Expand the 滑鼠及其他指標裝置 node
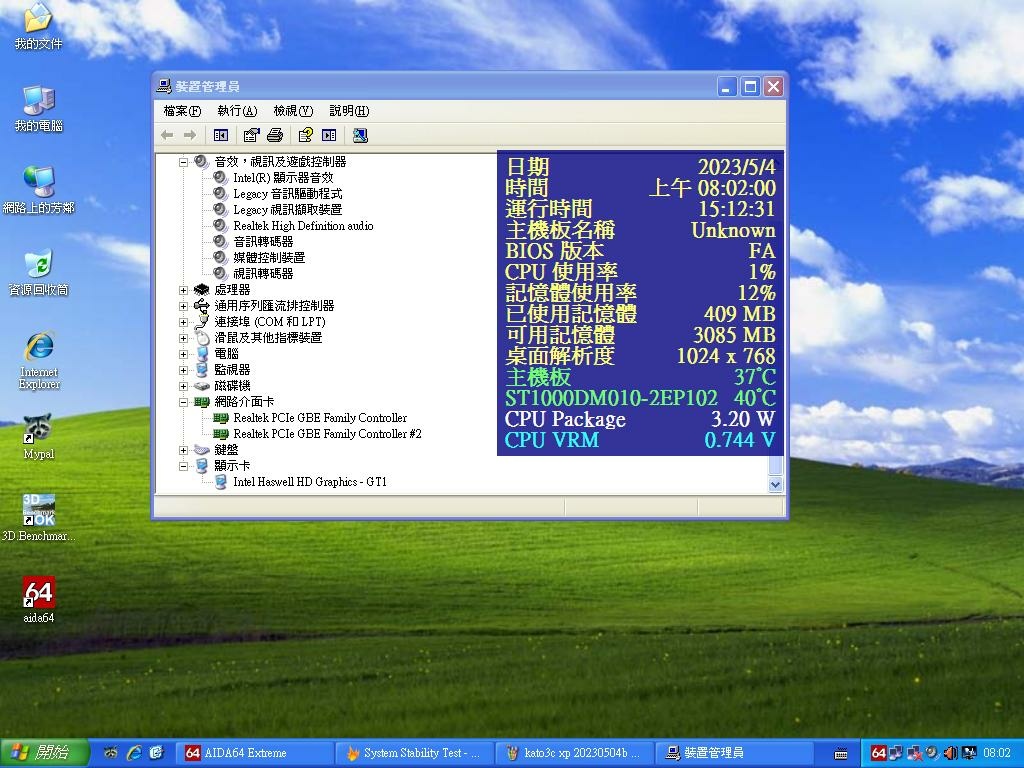The image size is (1024, 768). click(184, 338)
